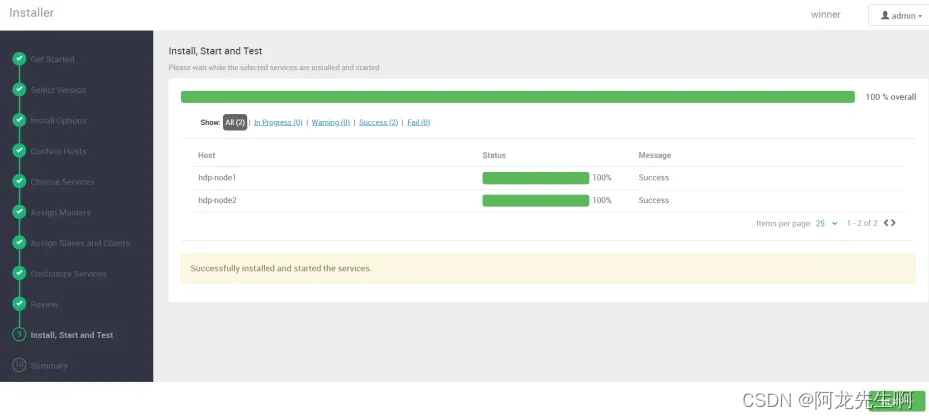Click the 1 - 2 of 2 pagination text
The height and width of the screenshot is (419, 929).
pos(862,223)
